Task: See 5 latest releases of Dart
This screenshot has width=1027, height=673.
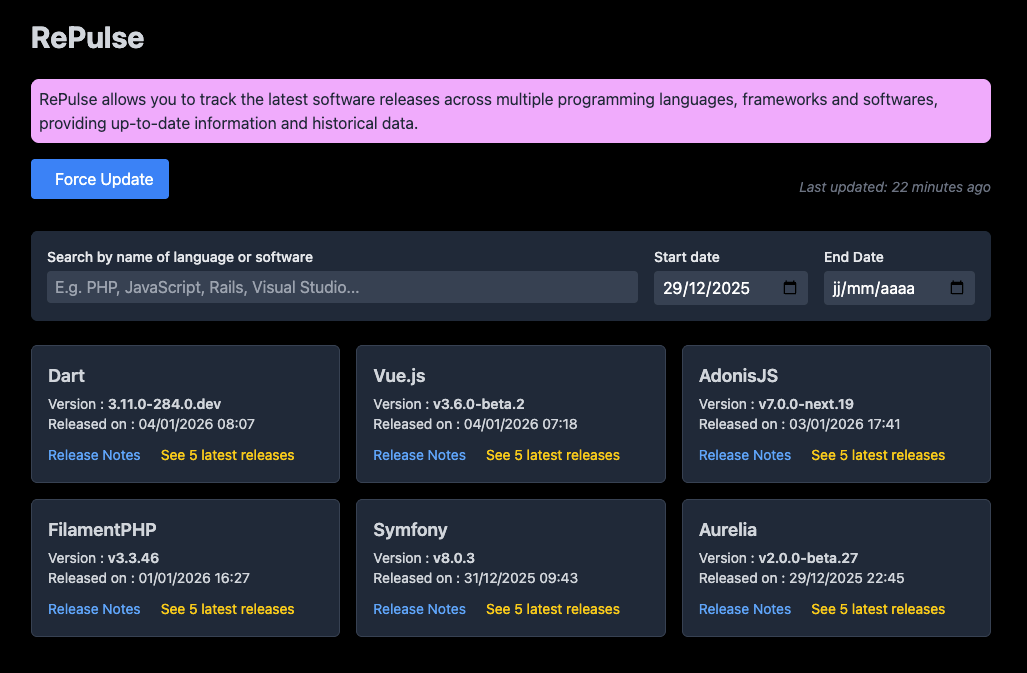Action: 227,455
